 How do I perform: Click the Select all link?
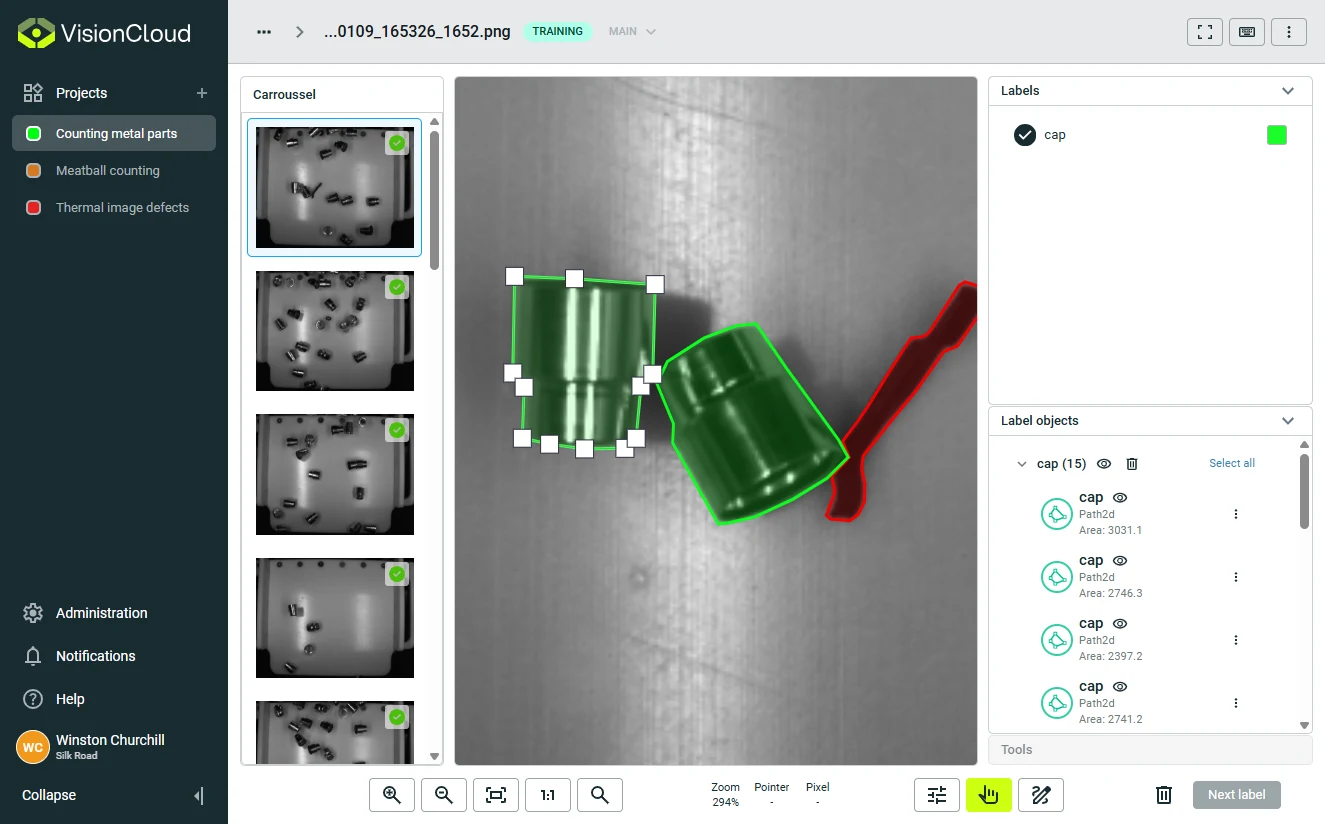point(1232,464)
